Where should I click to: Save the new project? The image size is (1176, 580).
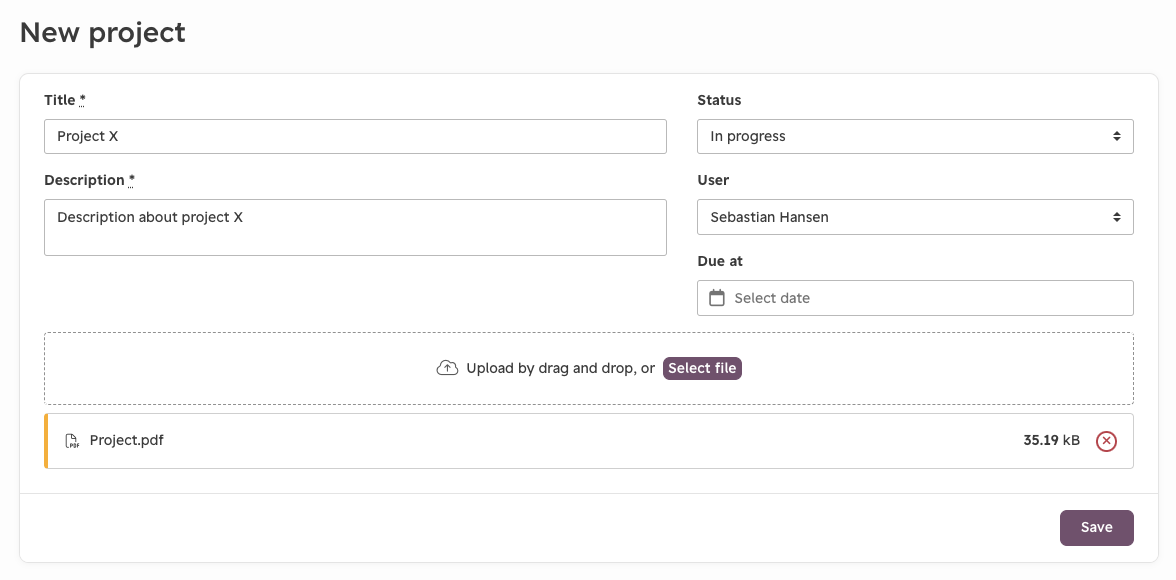pos(1096,527)
